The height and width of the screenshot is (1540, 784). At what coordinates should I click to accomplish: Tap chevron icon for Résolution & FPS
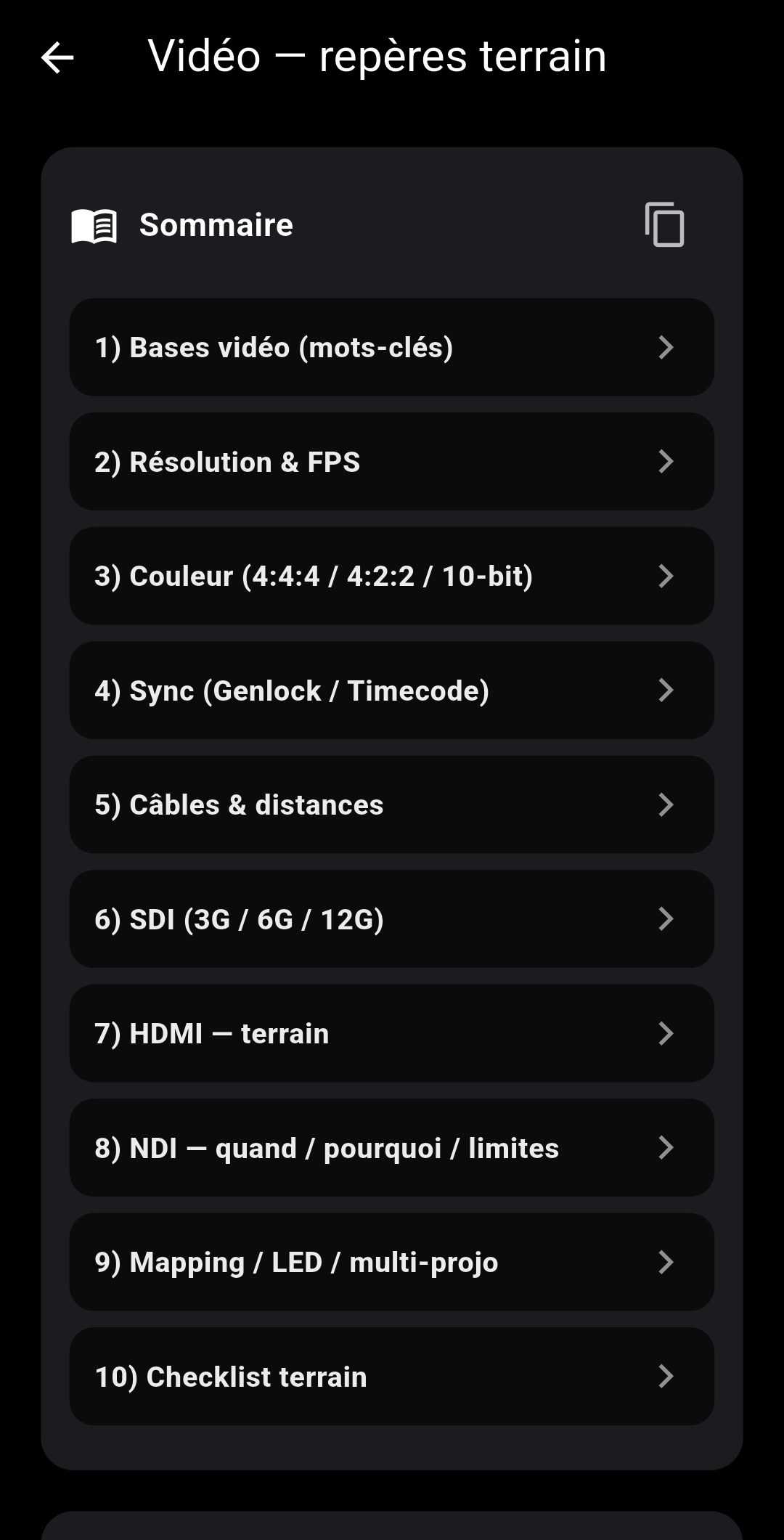(x=666, y=462)
